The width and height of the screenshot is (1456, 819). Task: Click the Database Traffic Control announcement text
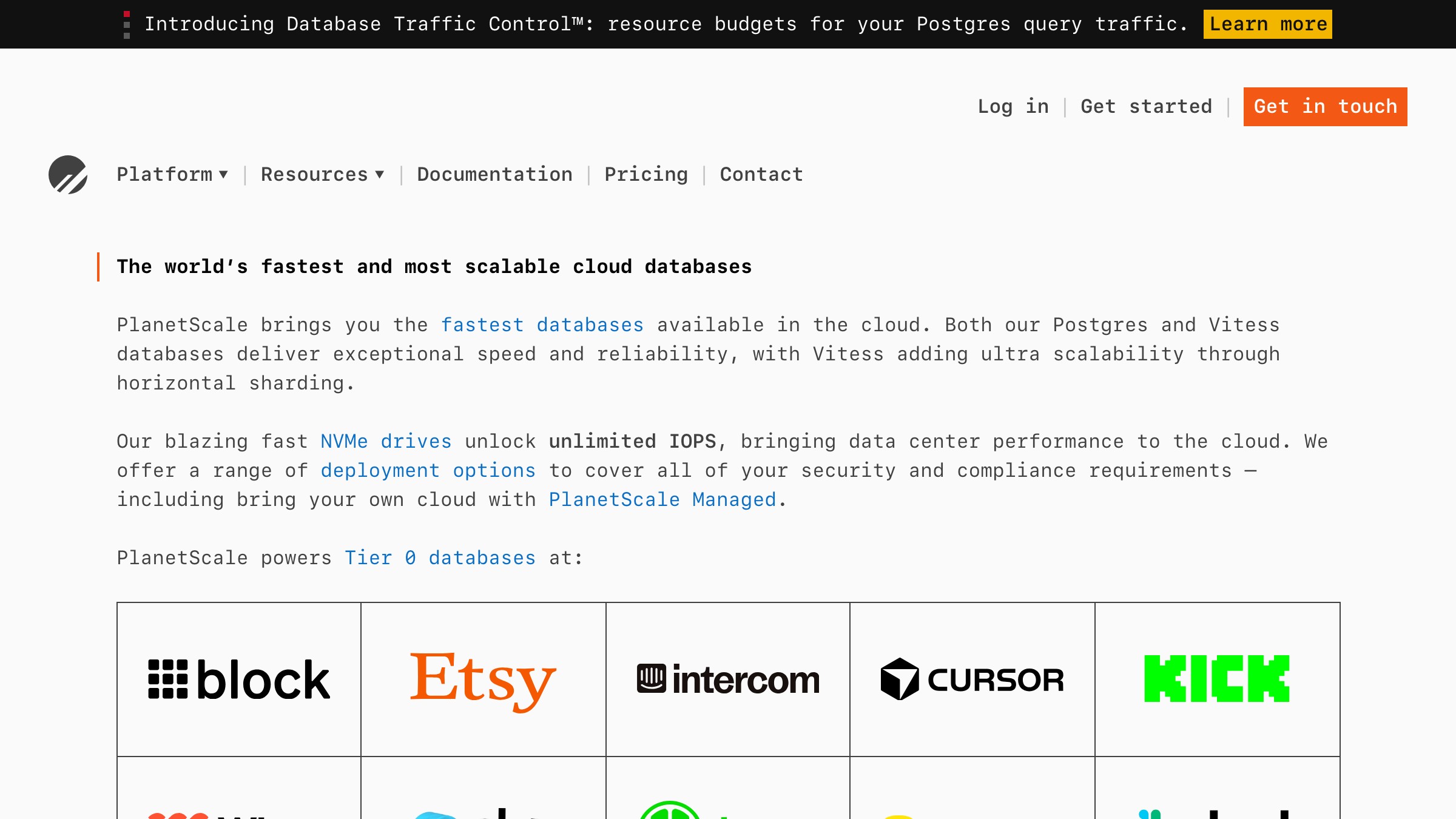666,24
